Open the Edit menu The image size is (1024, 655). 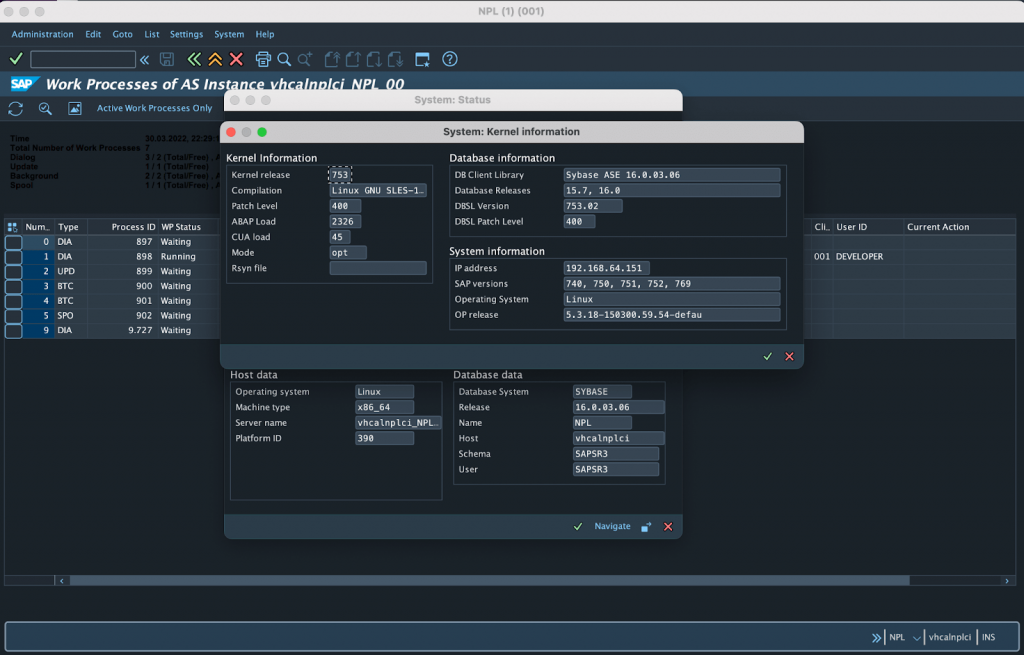[93, 34]
